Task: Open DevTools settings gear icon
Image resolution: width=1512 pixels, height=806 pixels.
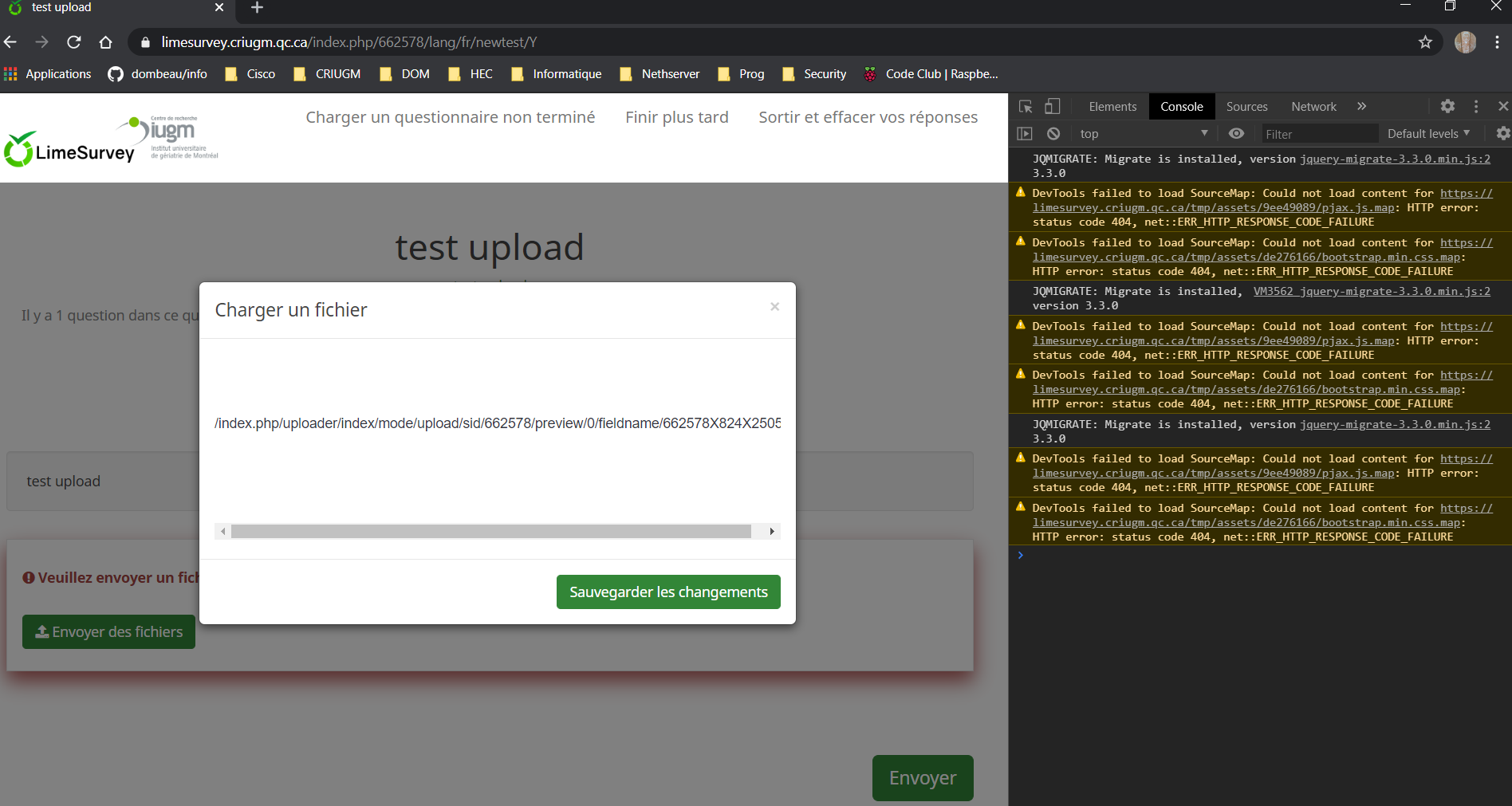Action: (1447, 106)
